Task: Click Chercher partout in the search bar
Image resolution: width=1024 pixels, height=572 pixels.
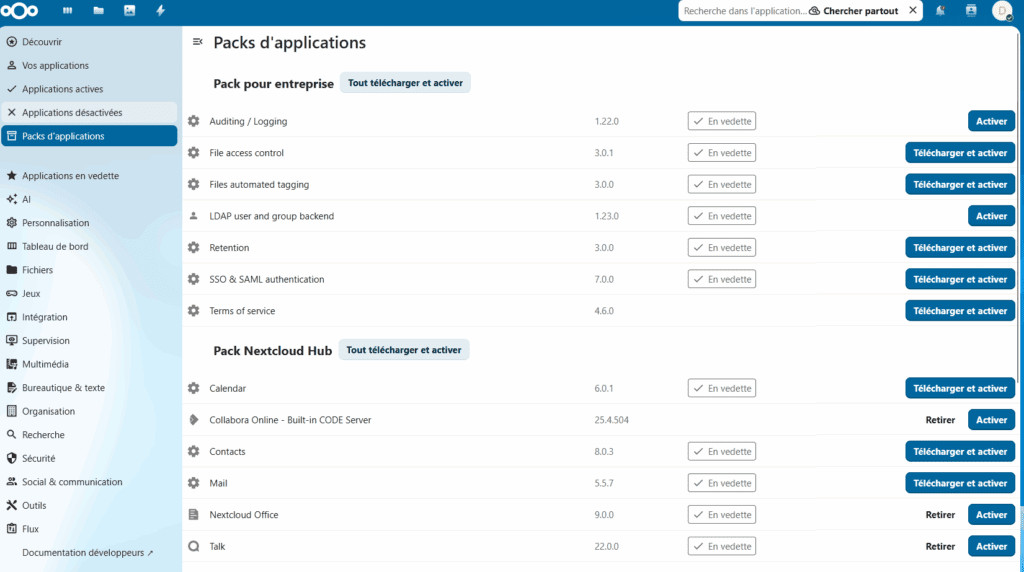Action: tap(853, 11)
